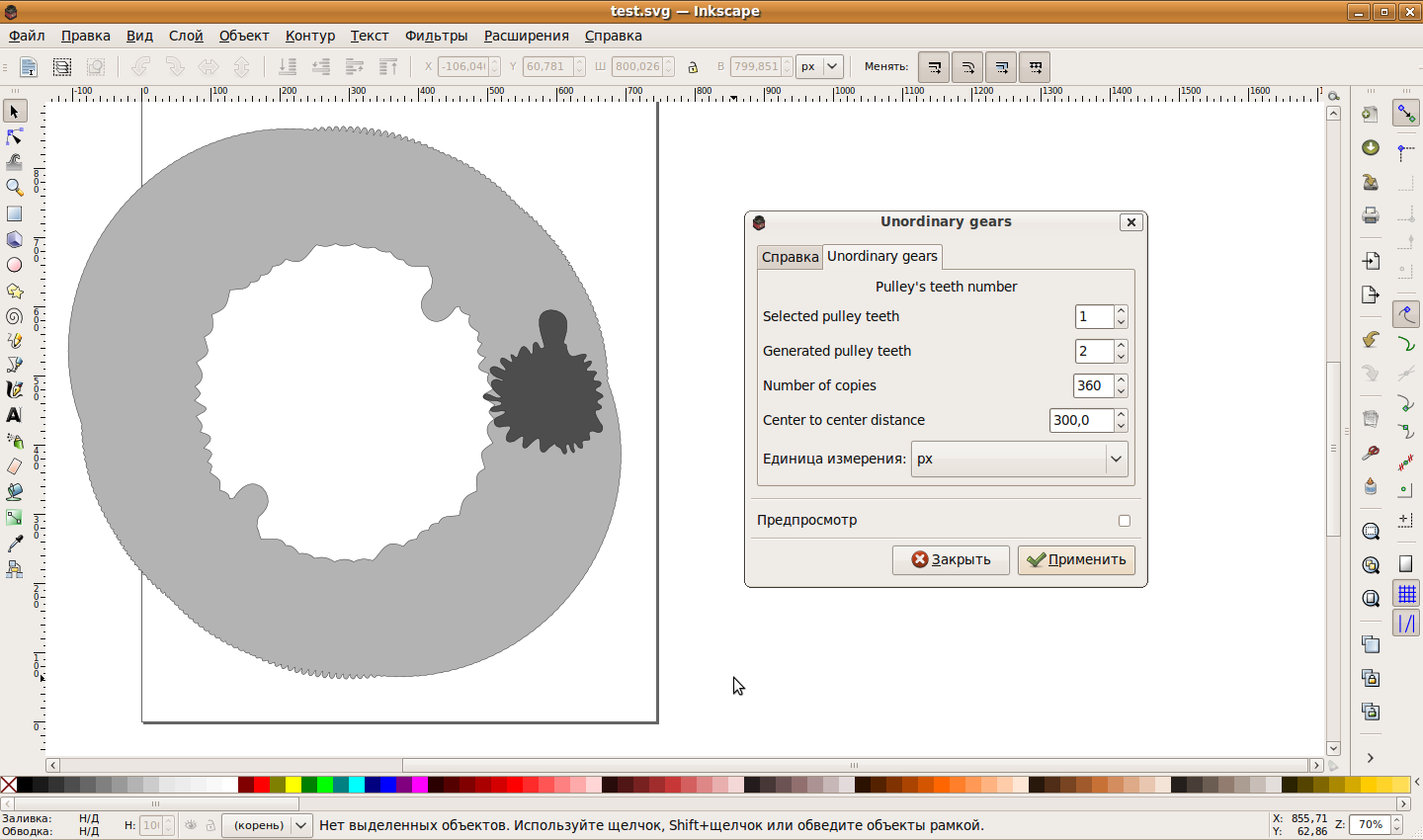Open the toolbar px units dropdown
Screen dimensions: 1423x840
[x=819, y=67]
